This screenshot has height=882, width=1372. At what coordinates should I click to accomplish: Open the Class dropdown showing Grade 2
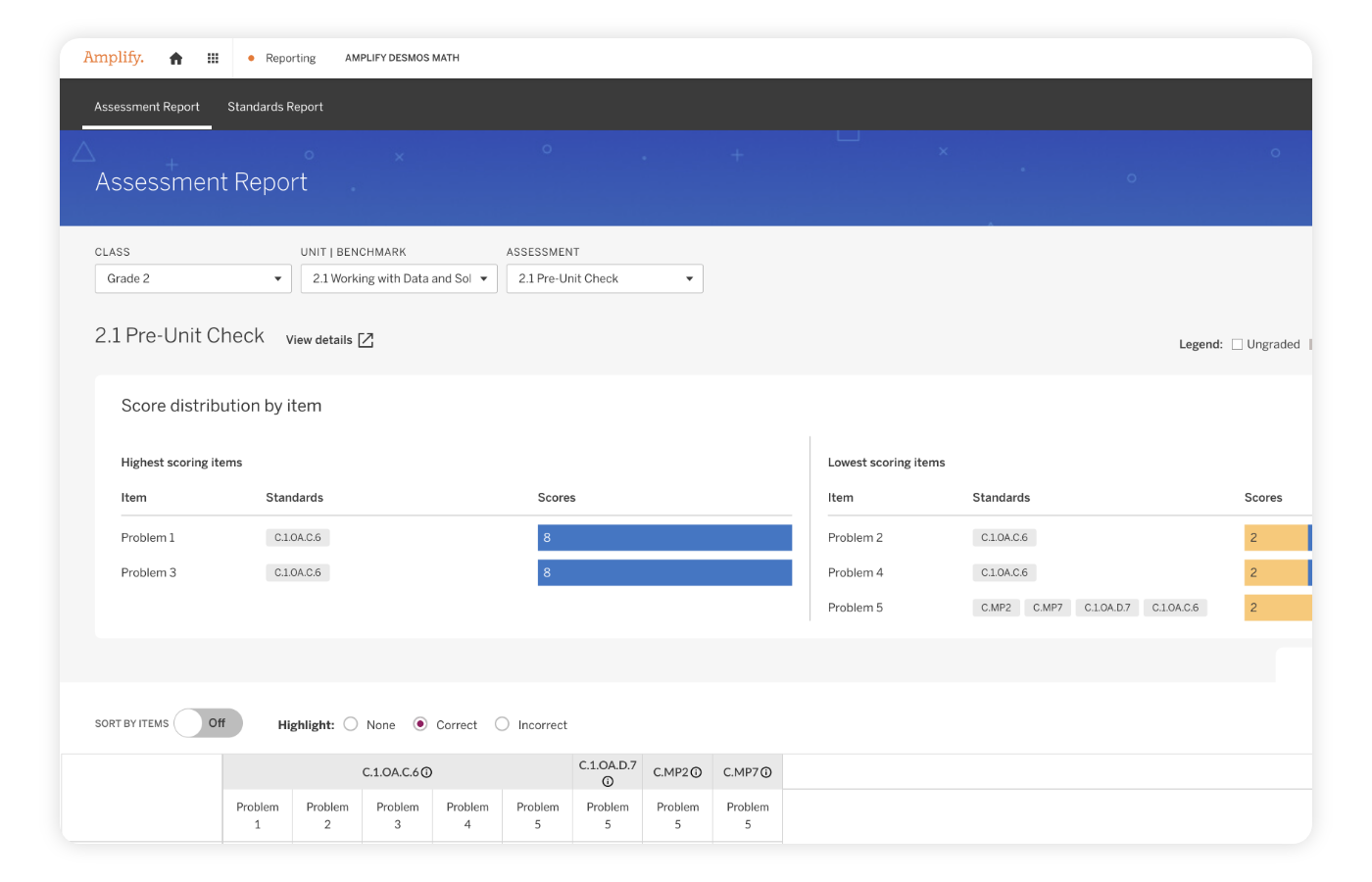pyautogui.click(x=193, y=278)
